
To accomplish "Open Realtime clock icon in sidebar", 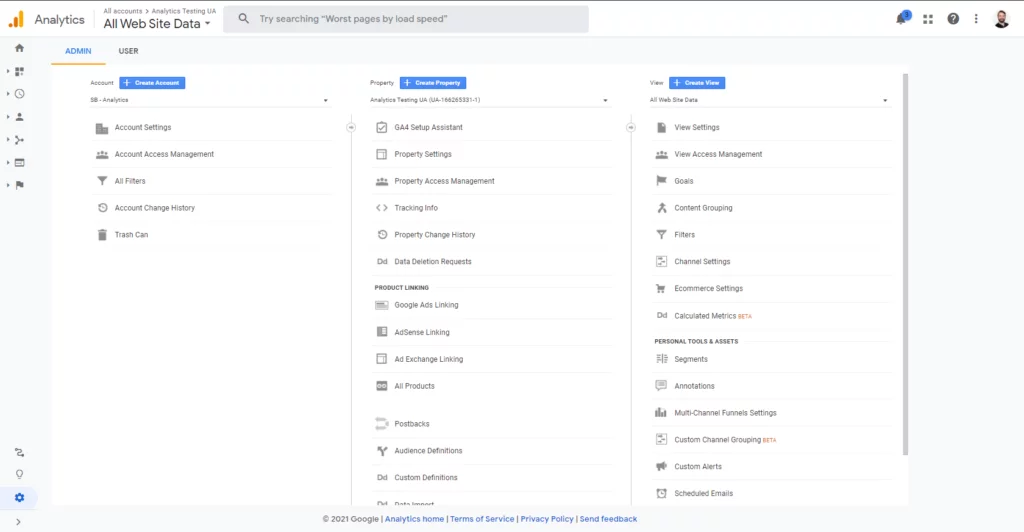I will [x=20, y=94].
